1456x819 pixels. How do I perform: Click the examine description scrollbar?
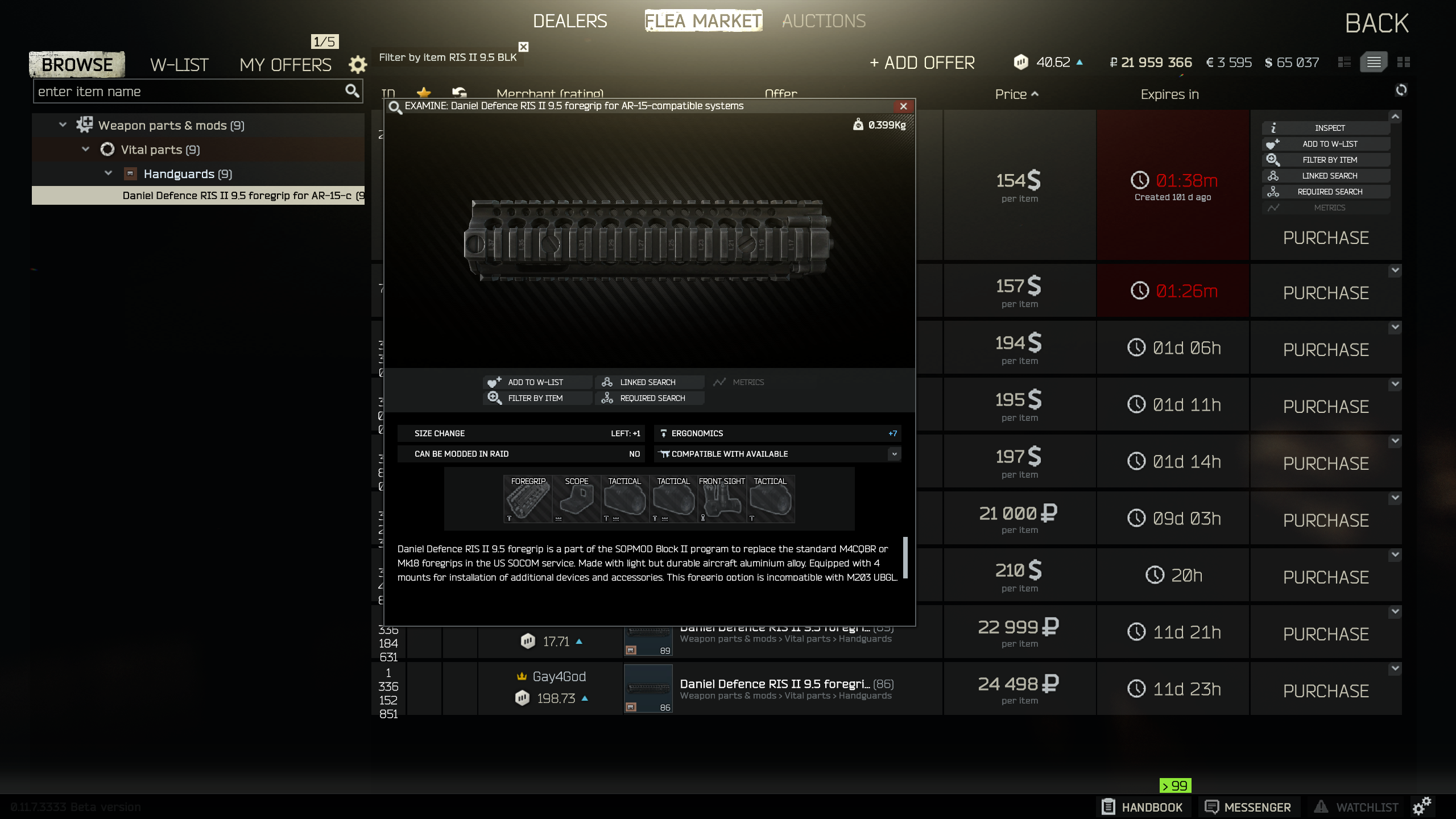(905, 557)
